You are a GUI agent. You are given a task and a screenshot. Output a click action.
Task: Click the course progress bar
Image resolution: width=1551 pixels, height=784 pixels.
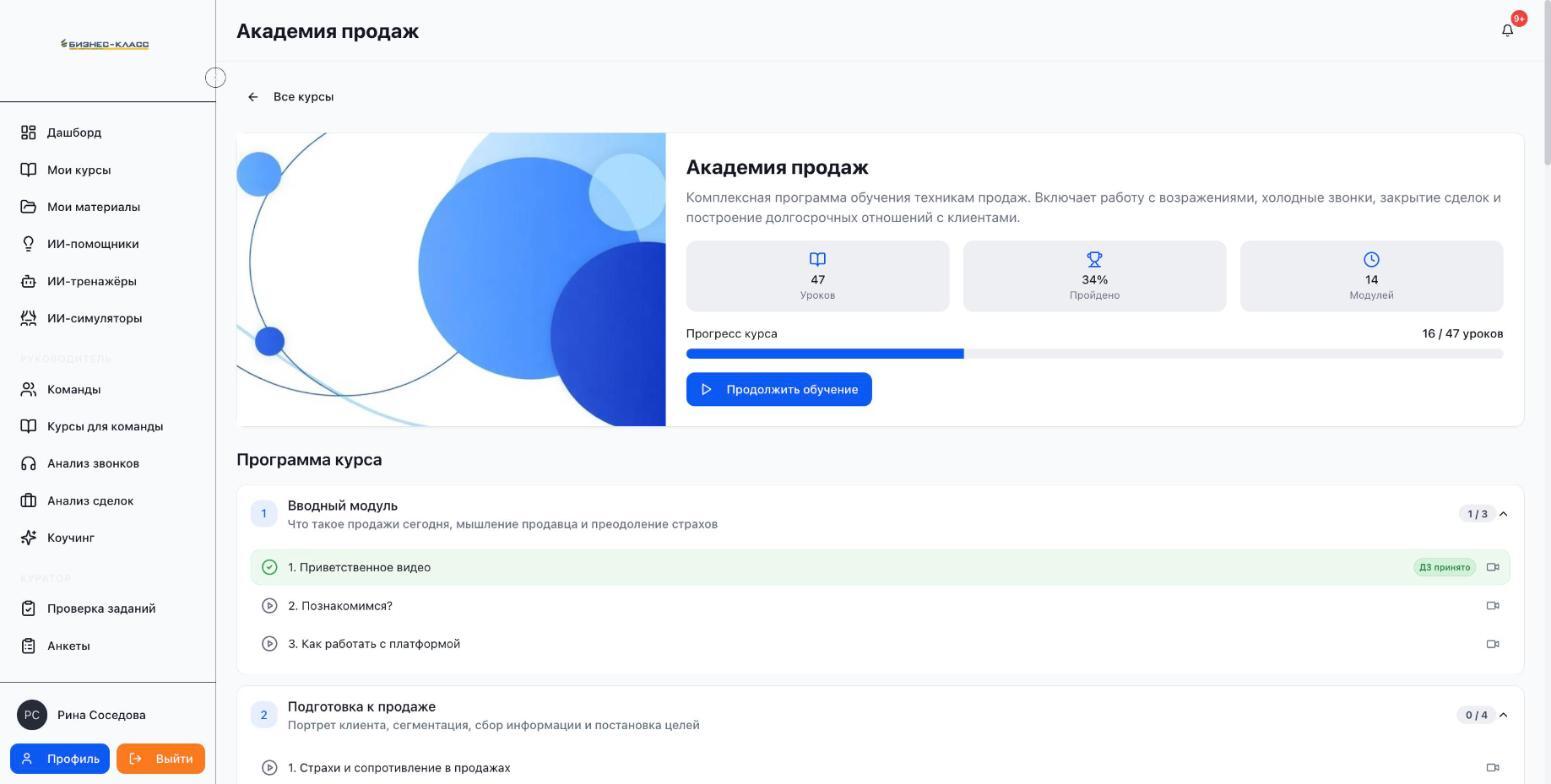1094,354
